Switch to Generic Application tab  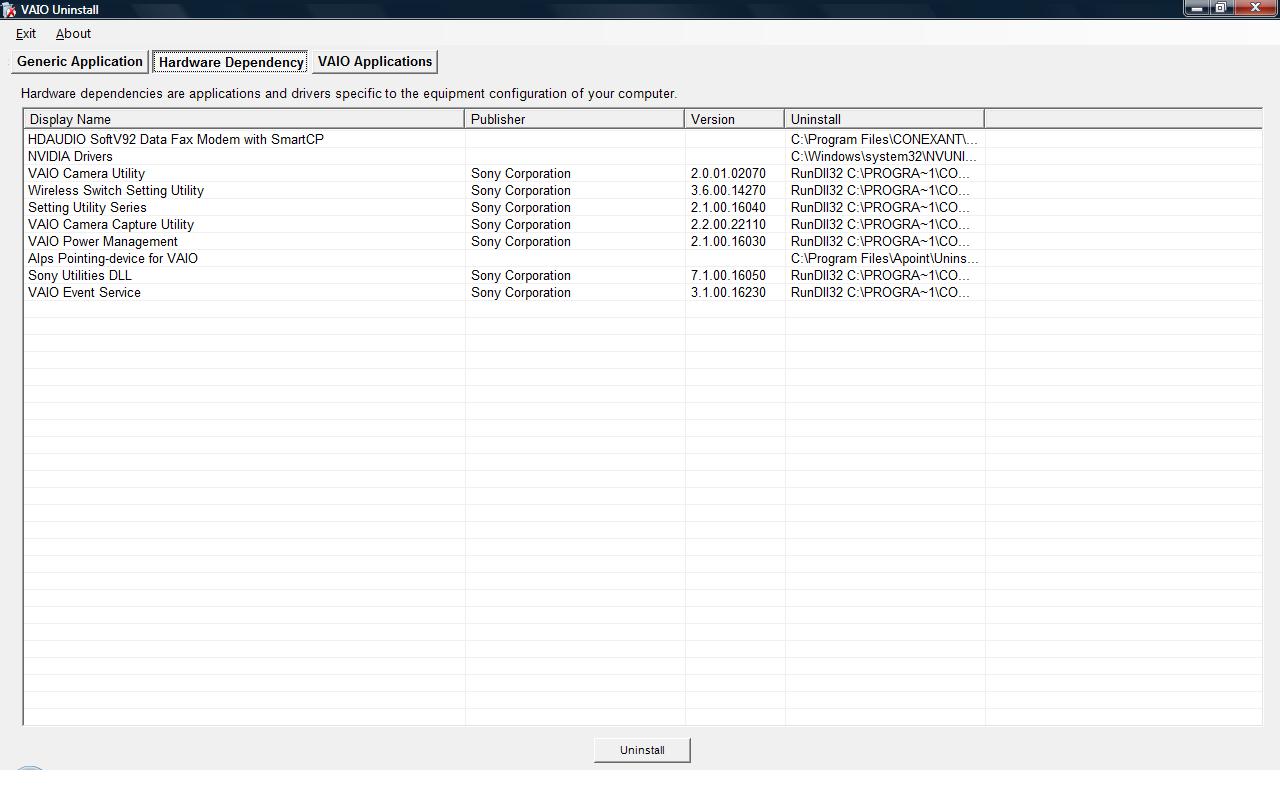80,61
